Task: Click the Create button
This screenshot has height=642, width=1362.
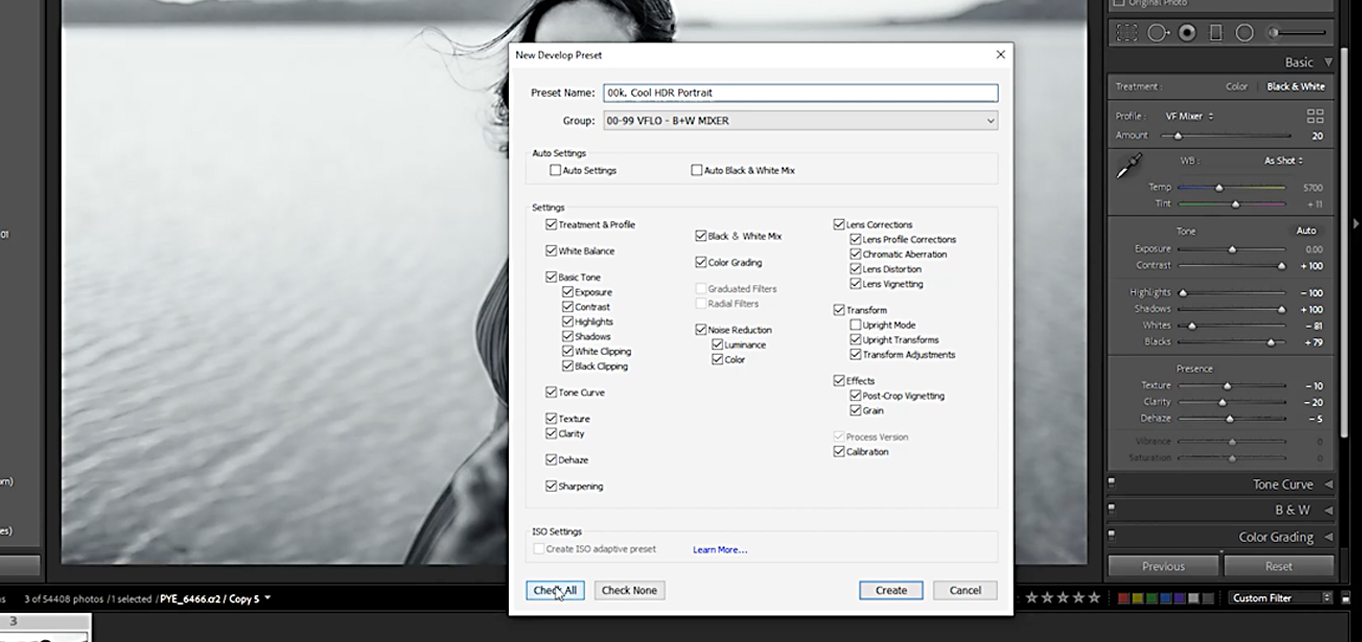Action: [x=891, y=590]
